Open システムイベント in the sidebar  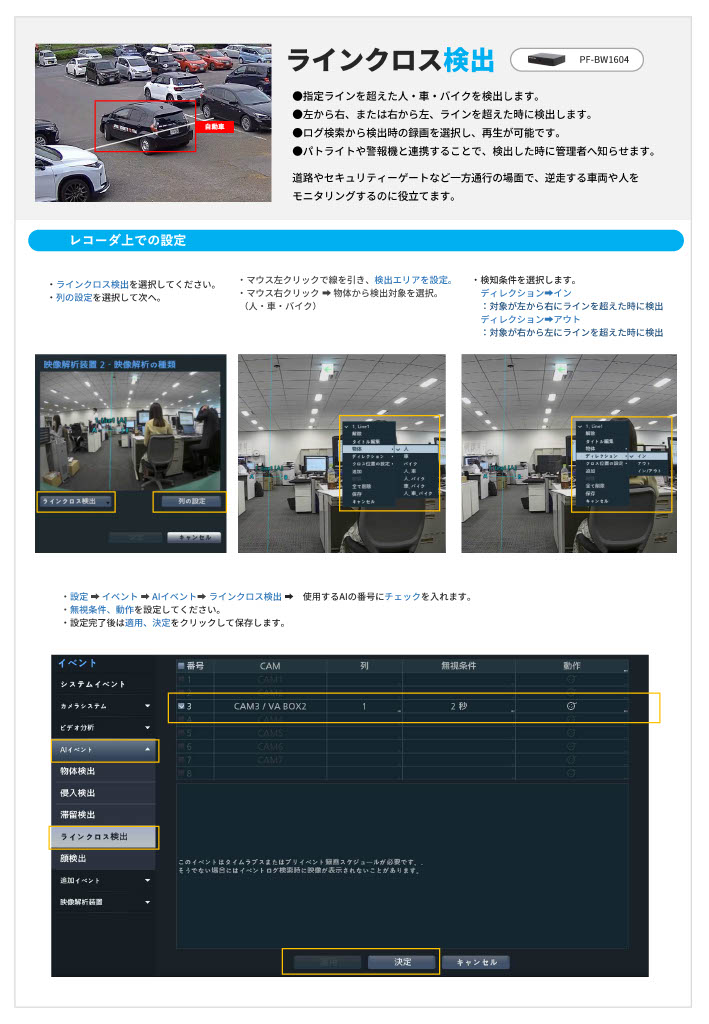point(104,684)
